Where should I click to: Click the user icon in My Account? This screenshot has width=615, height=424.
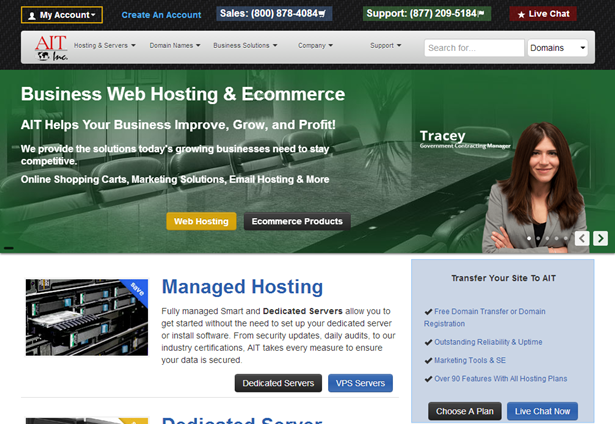(32, 16)
